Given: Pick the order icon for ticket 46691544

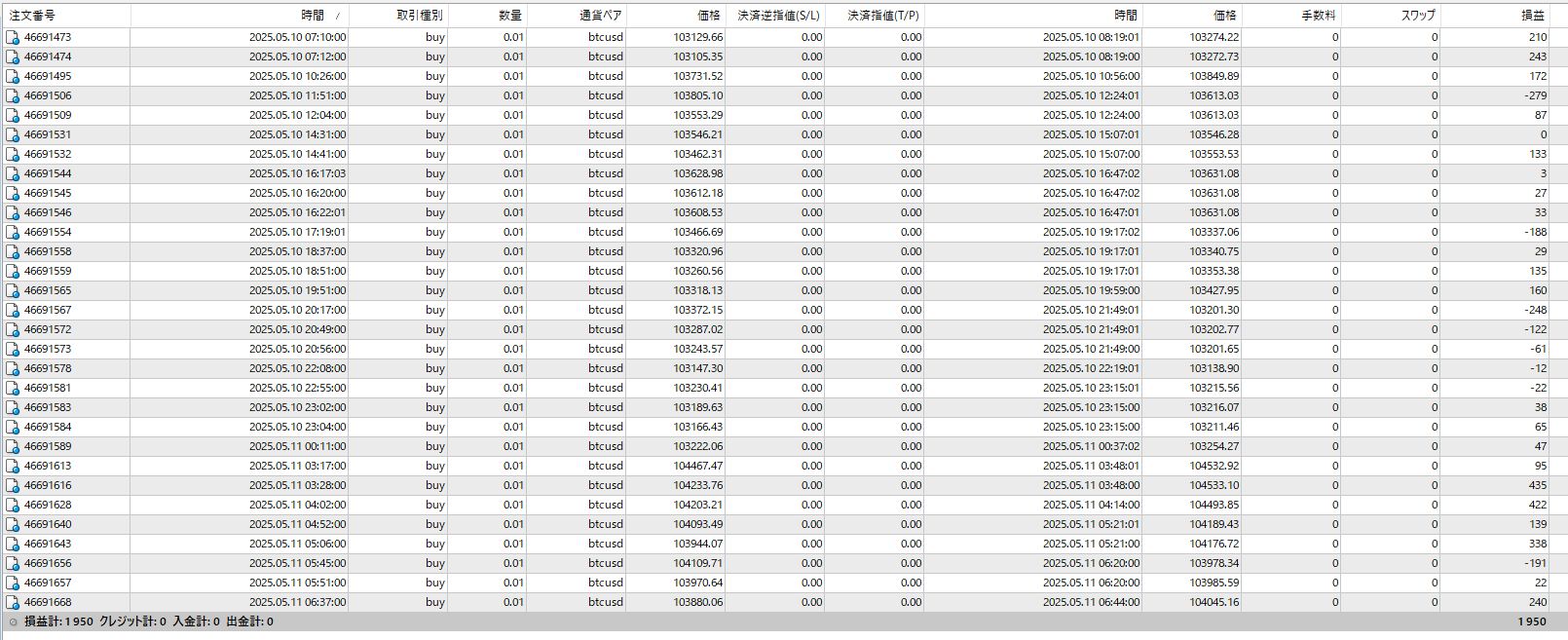Looking at the screenshot, I should 13,173.
